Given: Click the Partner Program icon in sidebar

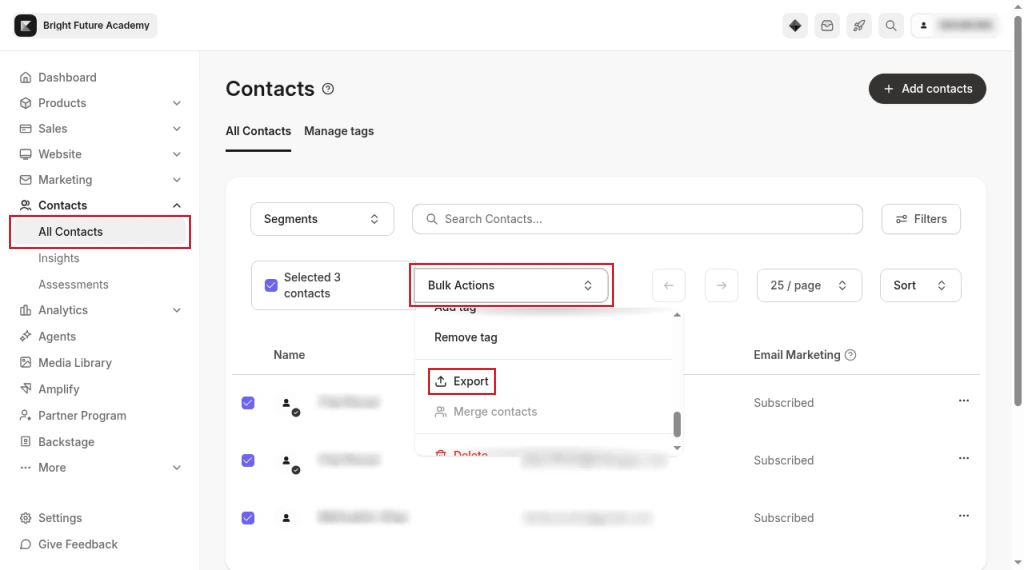Looking at the screenshot, I should (25, 415).
